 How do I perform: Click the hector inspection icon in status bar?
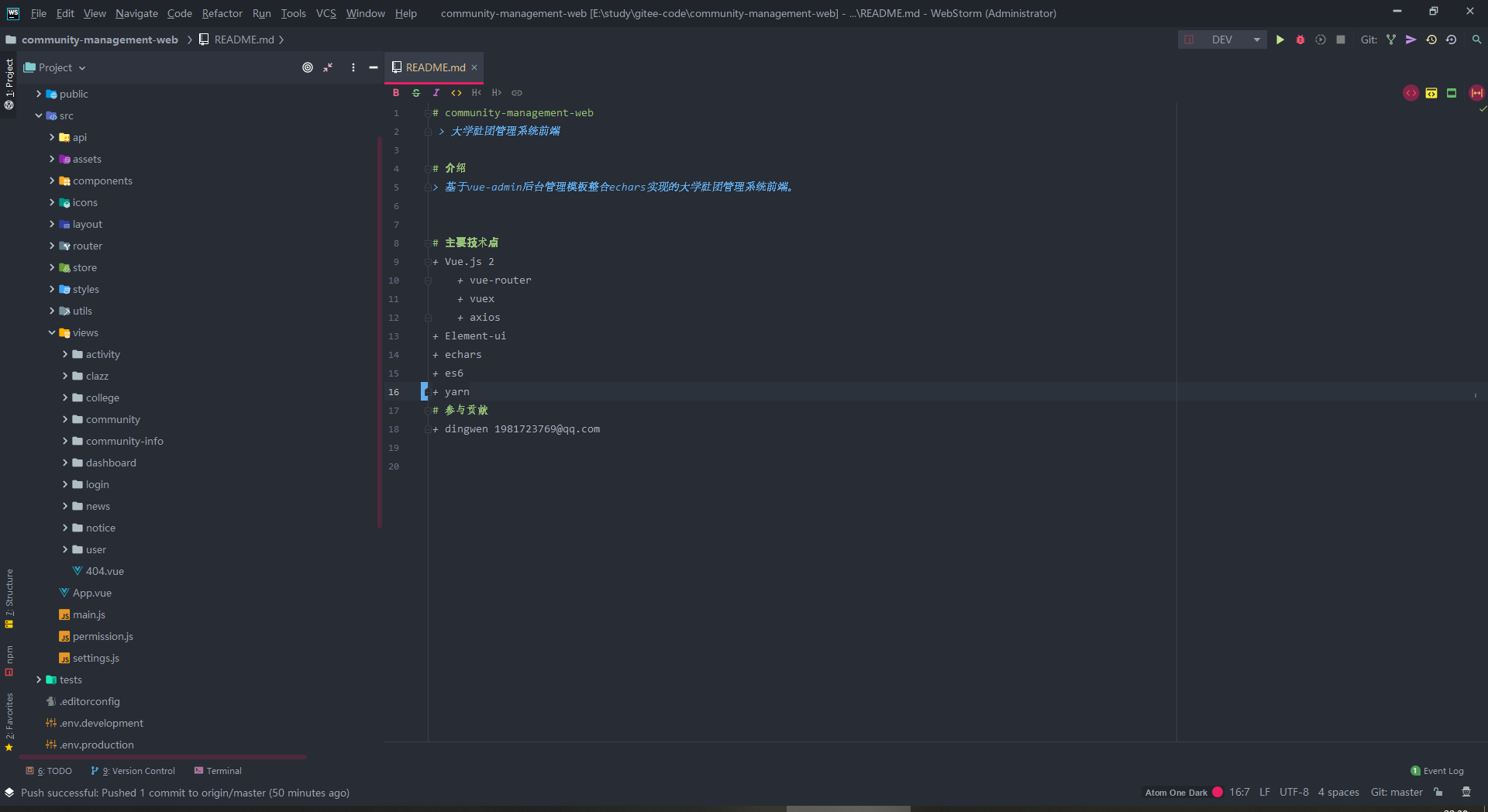1466,792
